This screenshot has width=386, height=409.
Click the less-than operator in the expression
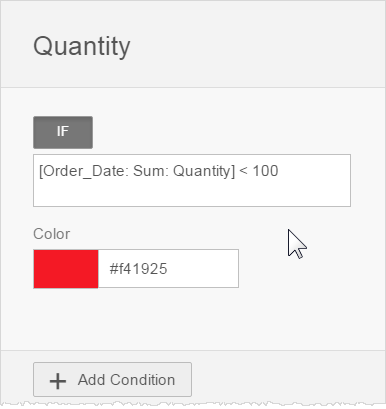point(244,171)
